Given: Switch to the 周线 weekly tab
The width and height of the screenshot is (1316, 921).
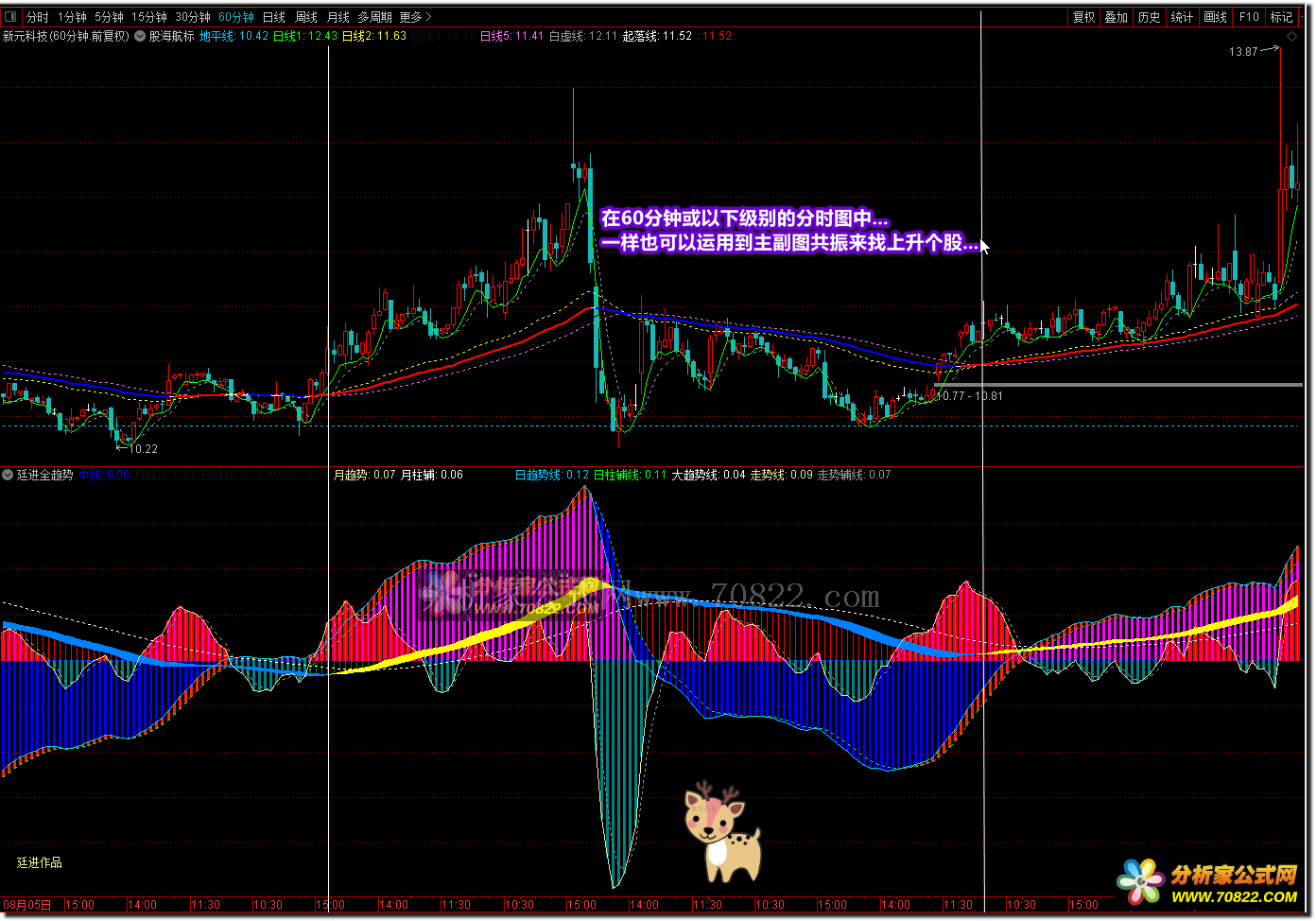Looking at the screenshot, I should 306,17.
